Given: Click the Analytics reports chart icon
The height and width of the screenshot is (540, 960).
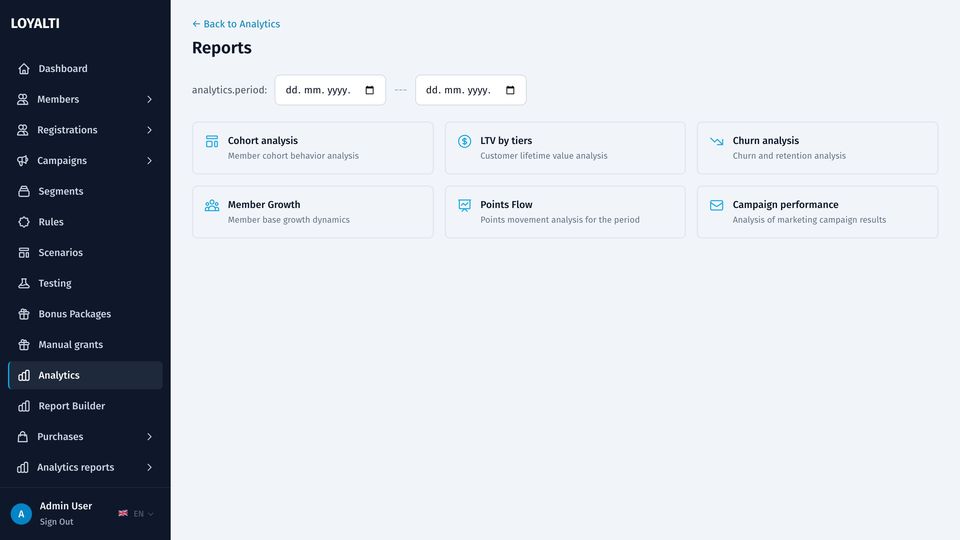Looking at the screenshot, I should (23, 467).
